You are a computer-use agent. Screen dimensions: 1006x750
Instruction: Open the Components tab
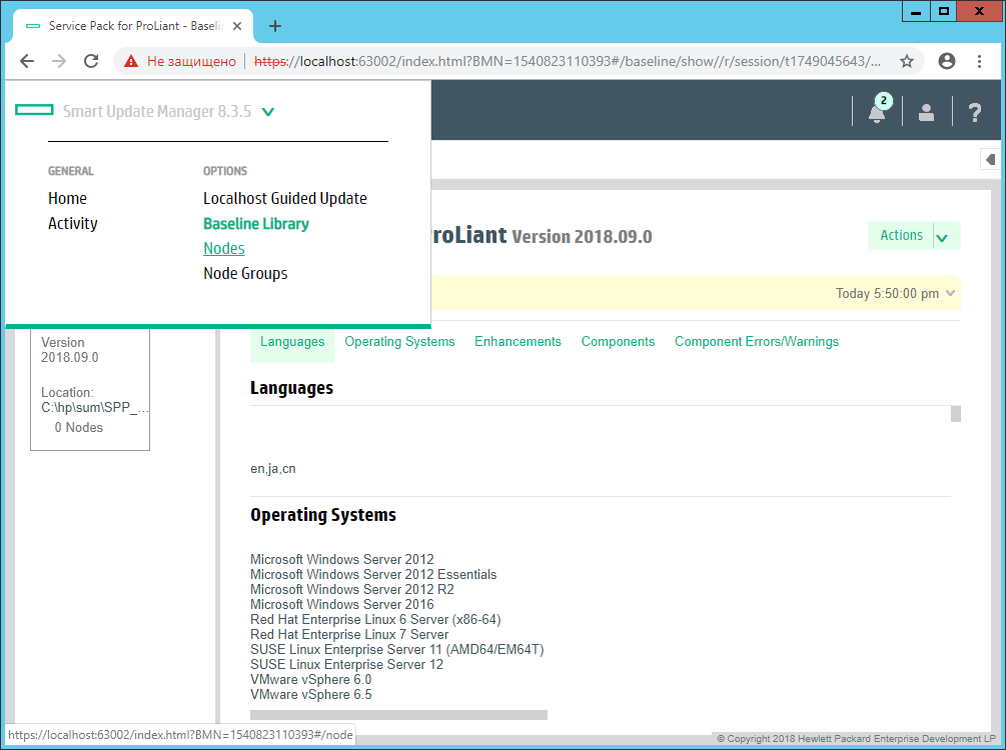(x=617, y=341)
